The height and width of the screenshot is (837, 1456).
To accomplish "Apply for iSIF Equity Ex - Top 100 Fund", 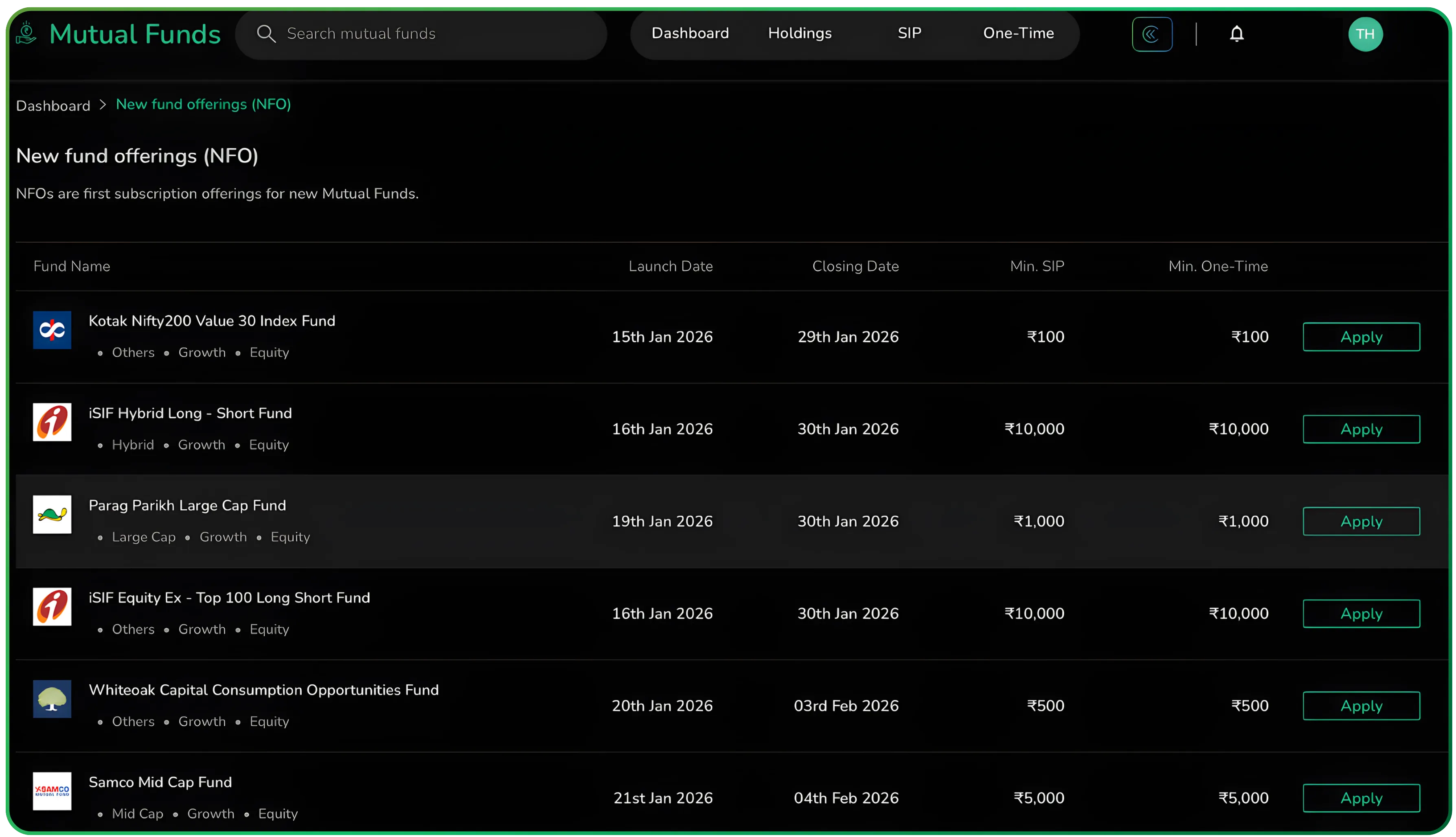I will pos(1361,614).
